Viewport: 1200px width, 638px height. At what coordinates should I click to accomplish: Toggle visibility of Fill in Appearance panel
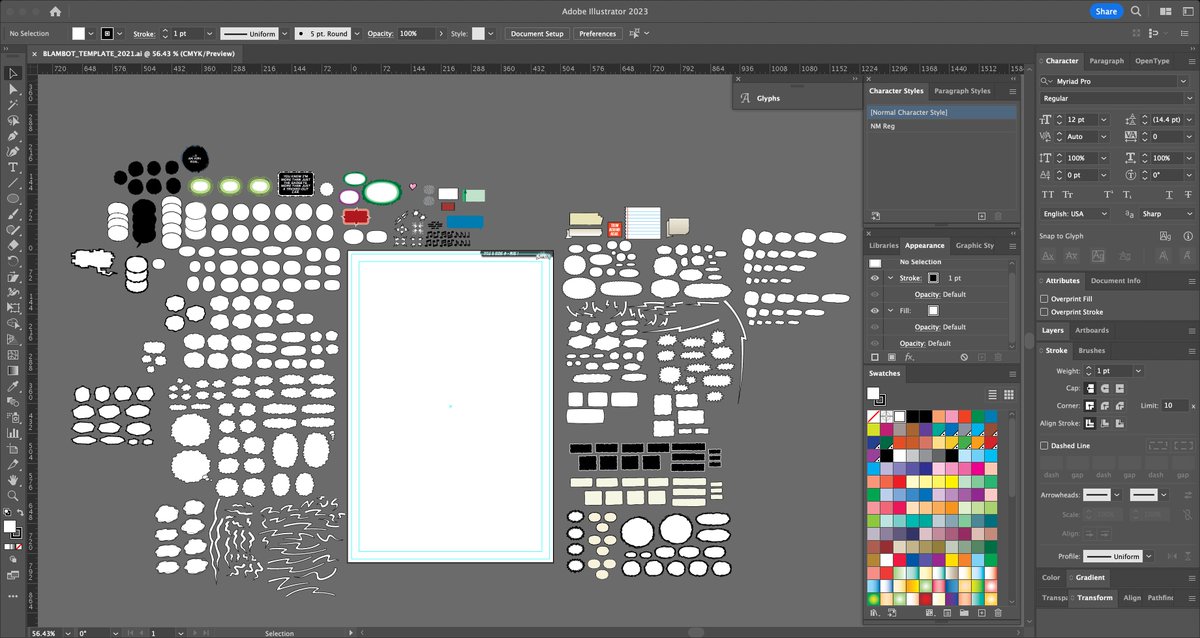[x=875, y=311]
